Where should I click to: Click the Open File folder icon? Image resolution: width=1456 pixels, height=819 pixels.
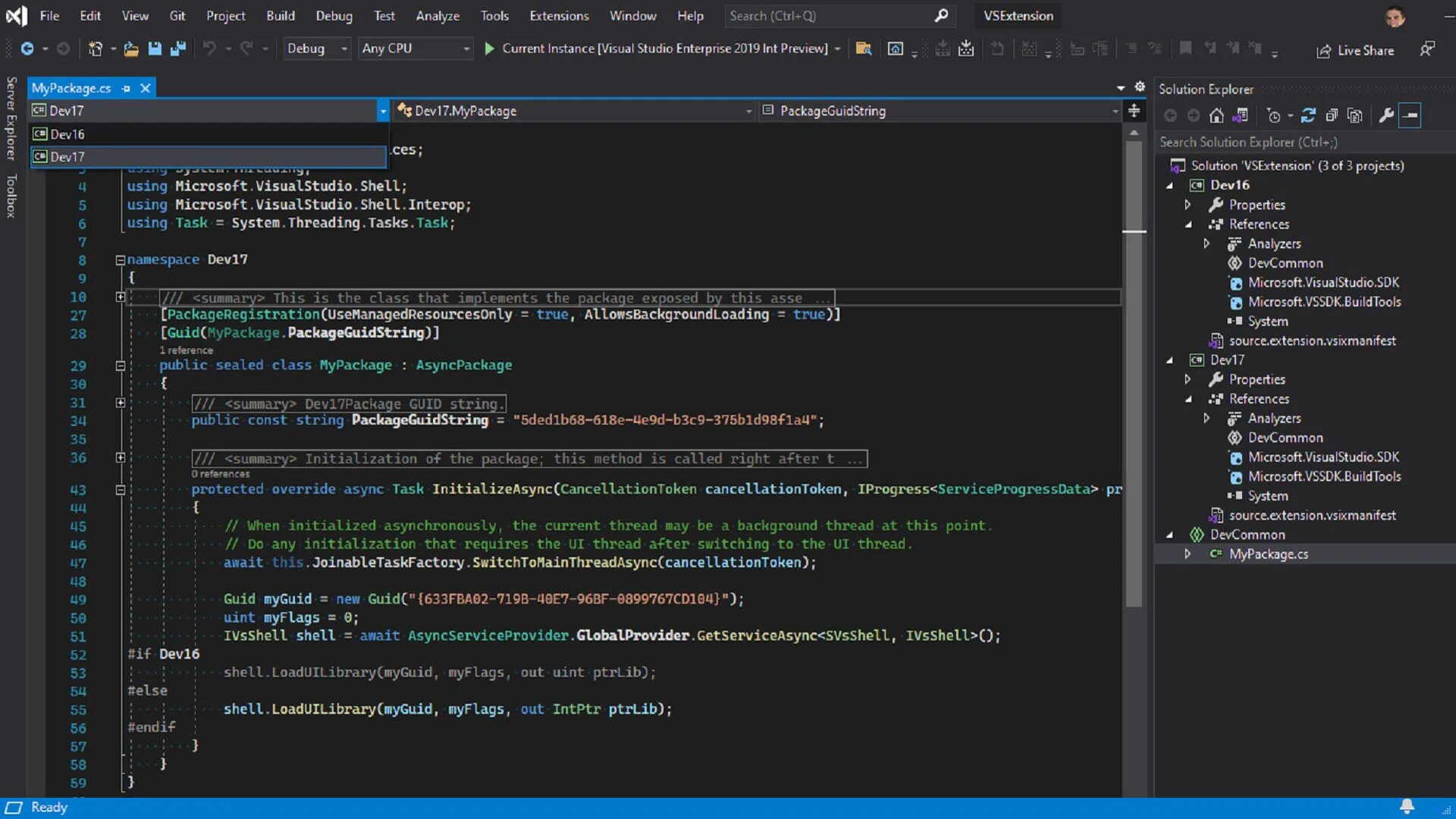131,49
